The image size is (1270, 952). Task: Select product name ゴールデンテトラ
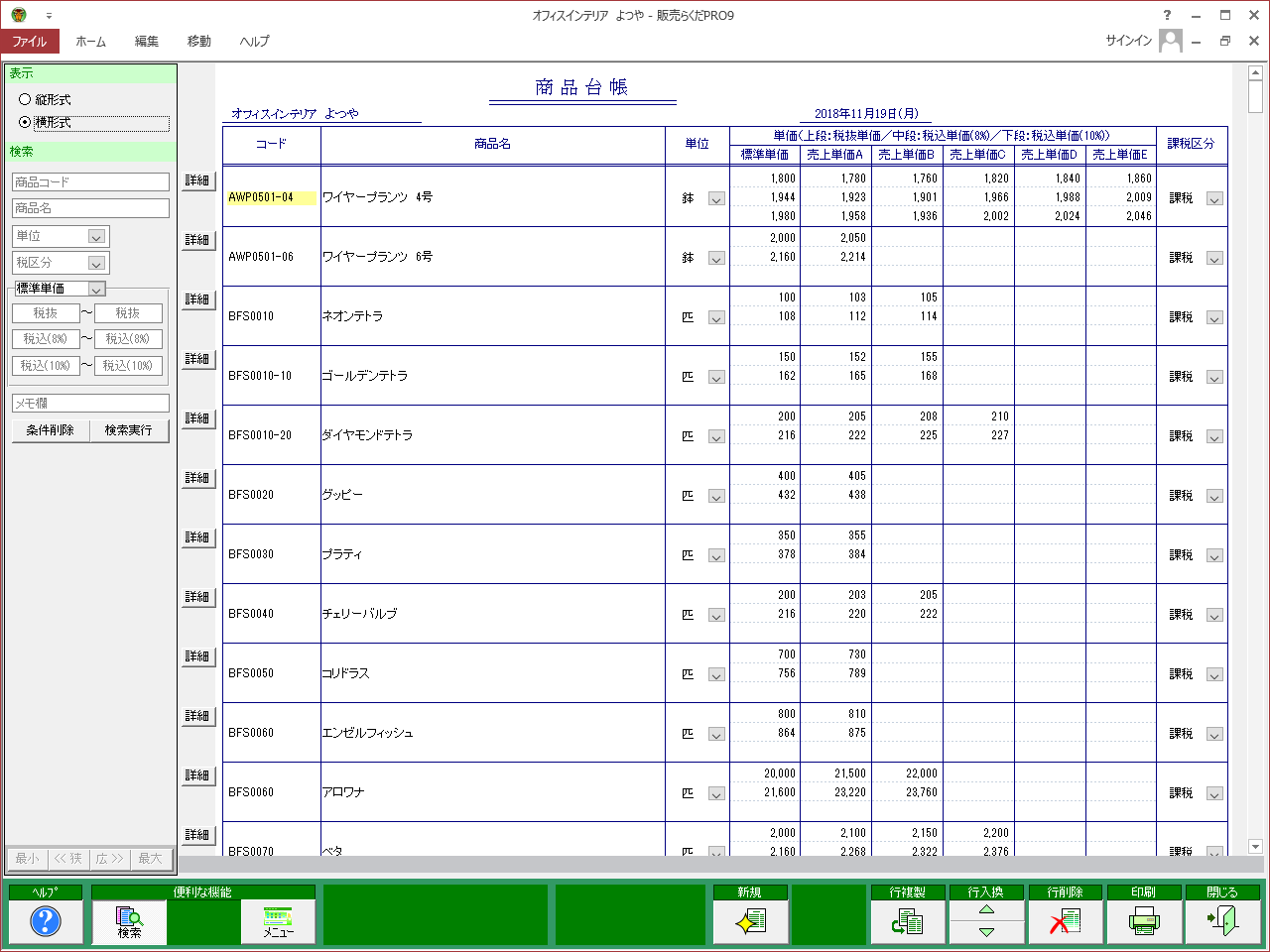tap(364, 376)
